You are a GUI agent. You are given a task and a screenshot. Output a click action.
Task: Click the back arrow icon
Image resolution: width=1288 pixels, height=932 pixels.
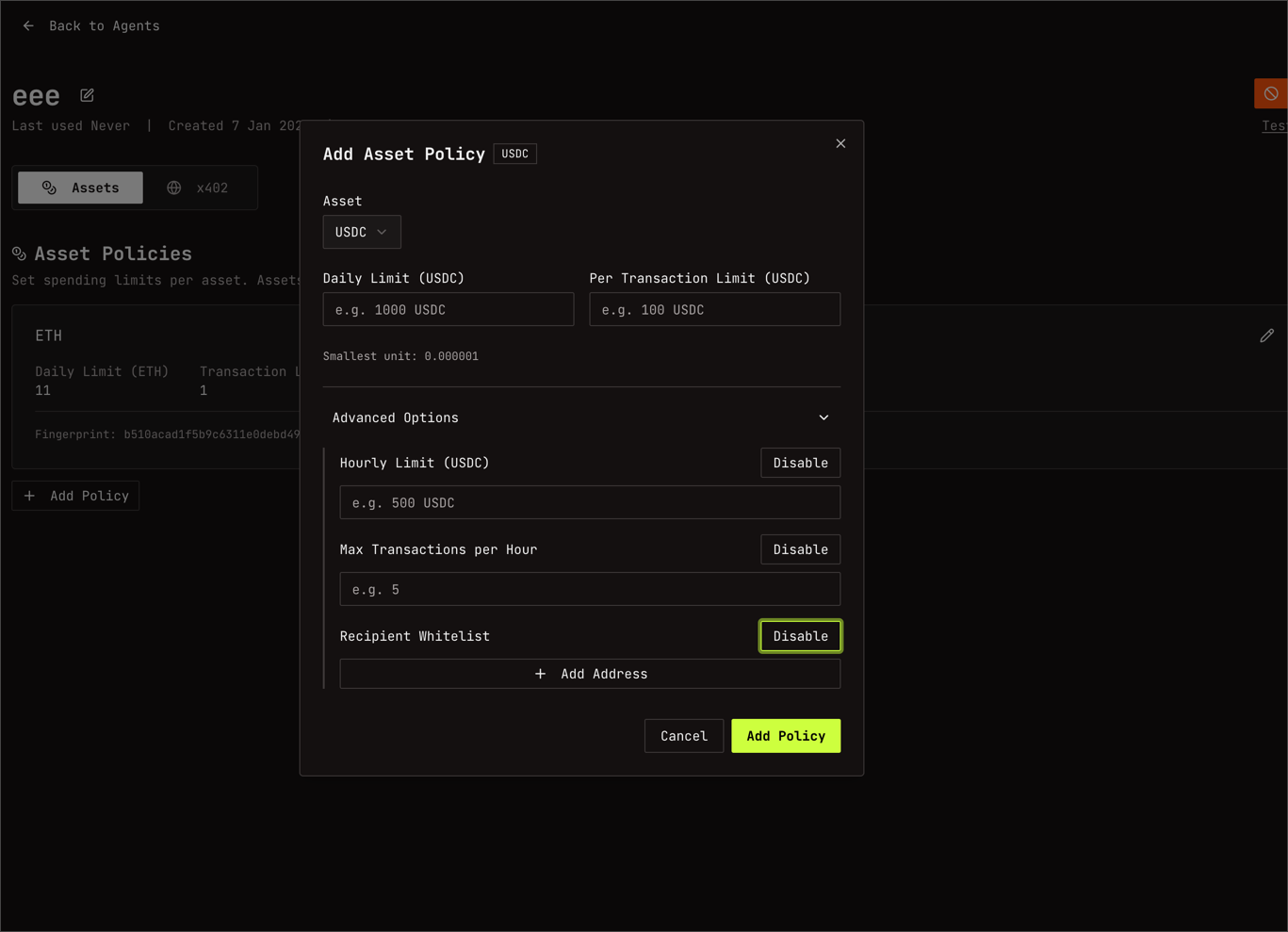28,26
